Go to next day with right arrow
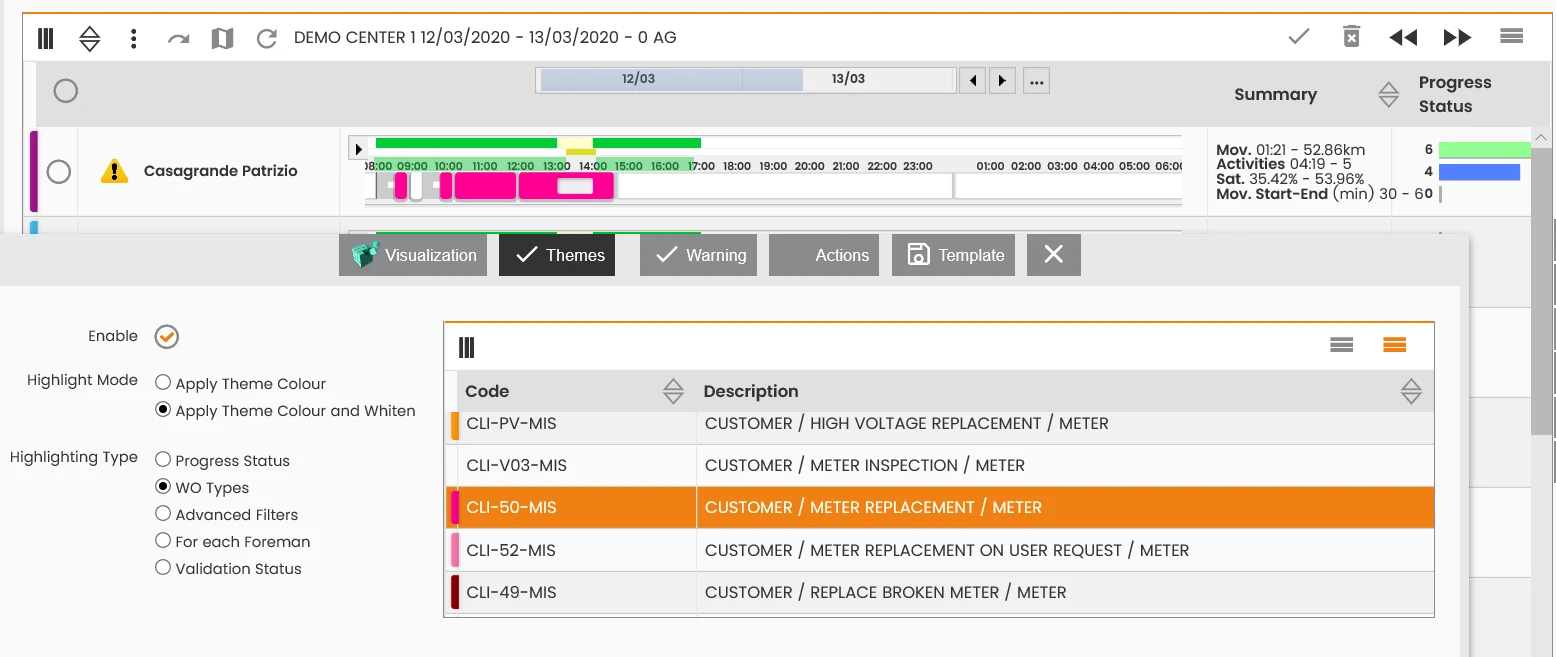 [x=1002, y=80]
